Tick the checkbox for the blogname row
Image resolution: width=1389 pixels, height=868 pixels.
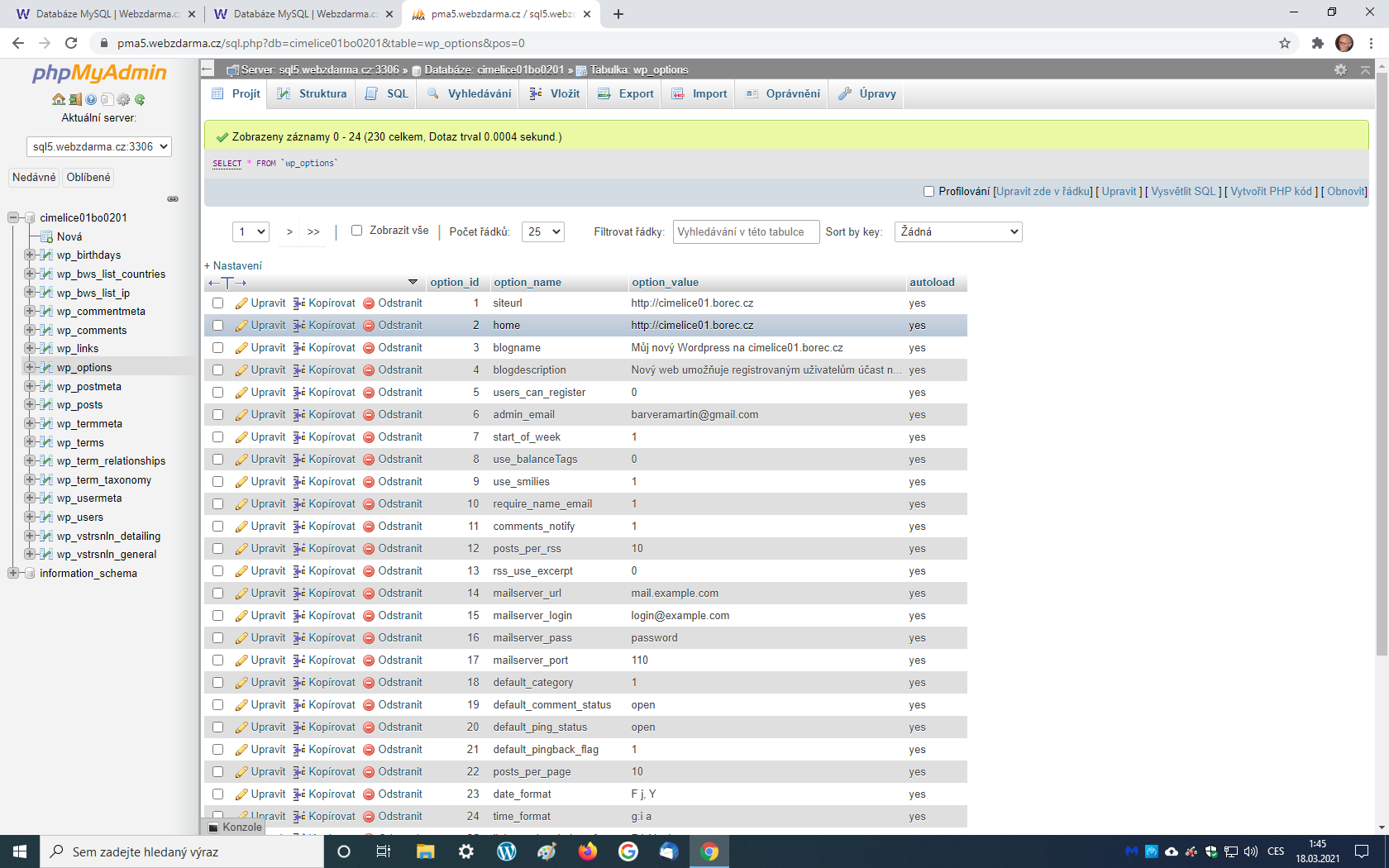tap(218, 348)
